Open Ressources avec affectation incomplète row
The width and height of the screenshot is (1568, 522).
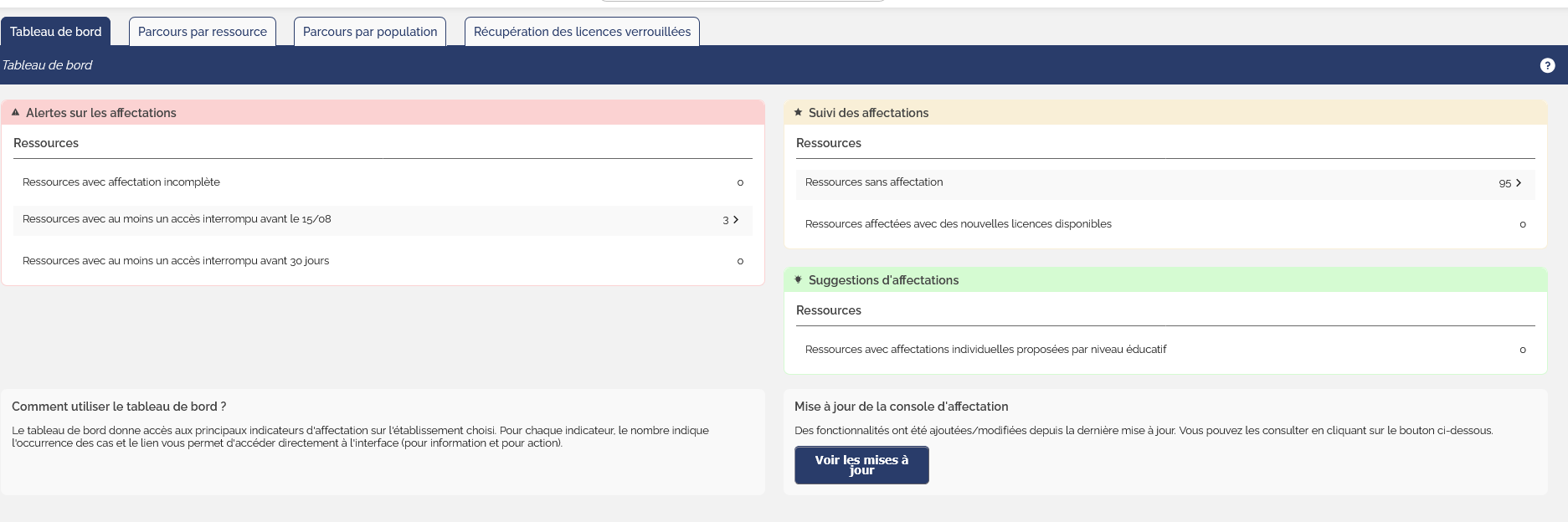coord(383,182)
